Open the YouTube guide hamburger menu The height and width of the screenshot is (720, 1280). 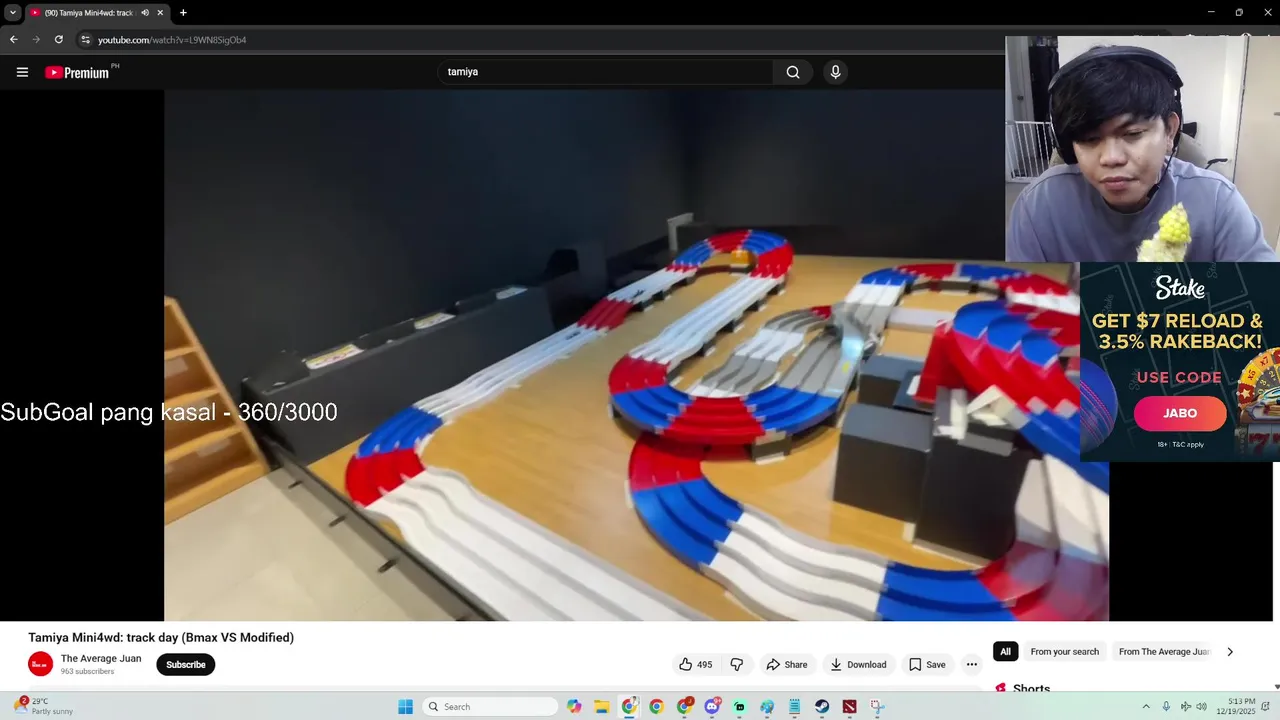click(x=22, y=72)
